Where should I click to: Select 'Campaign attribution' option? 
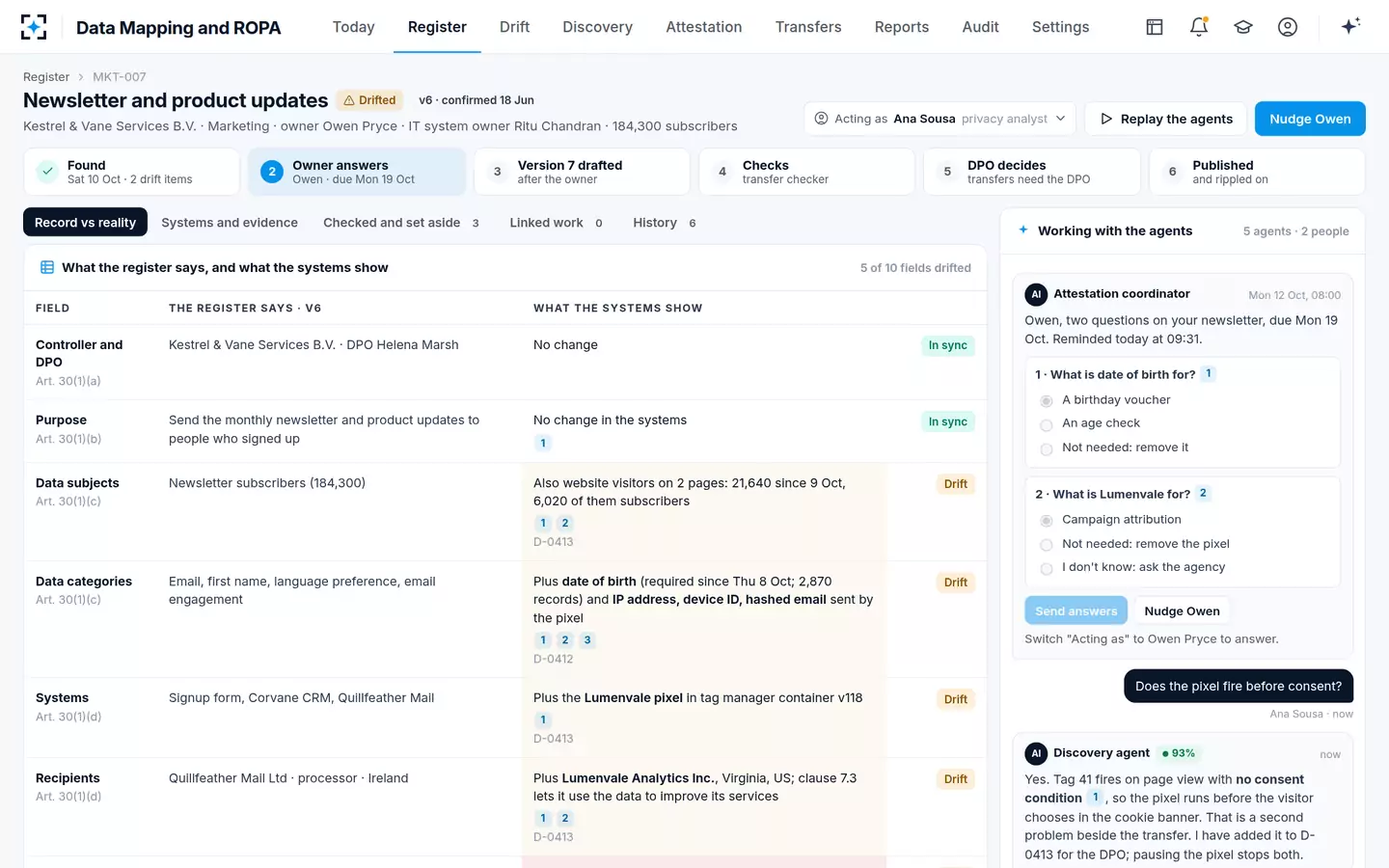coord(1047,521)
